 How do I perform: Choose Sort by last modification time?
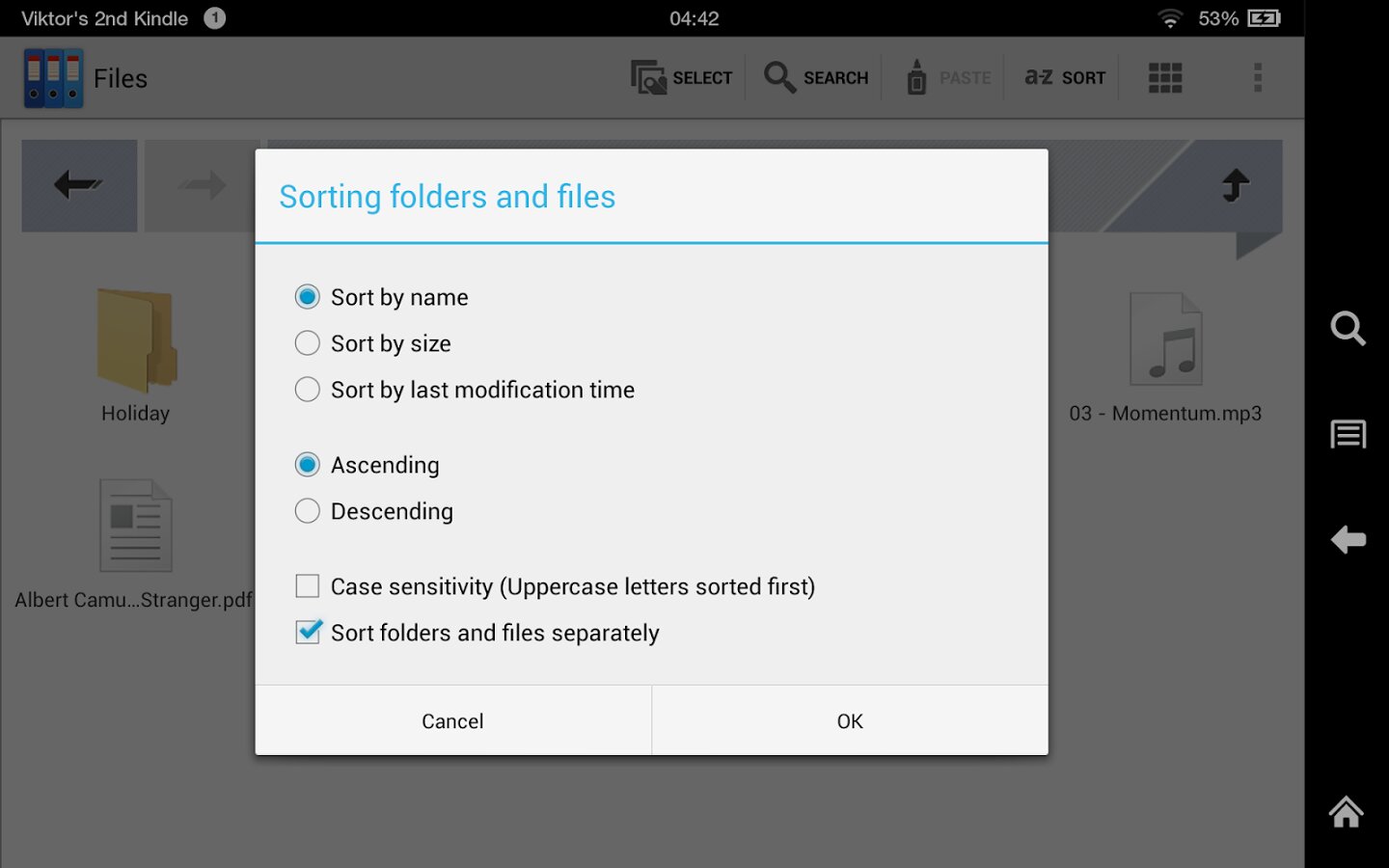[308, 390]
